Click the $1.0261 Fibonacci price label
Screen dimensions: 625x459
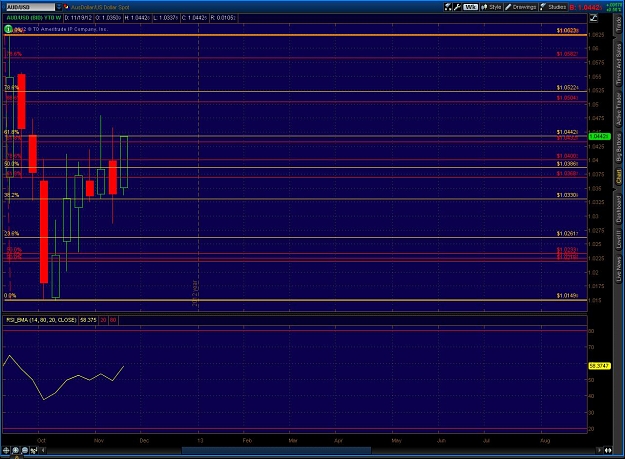coord(567,233)
